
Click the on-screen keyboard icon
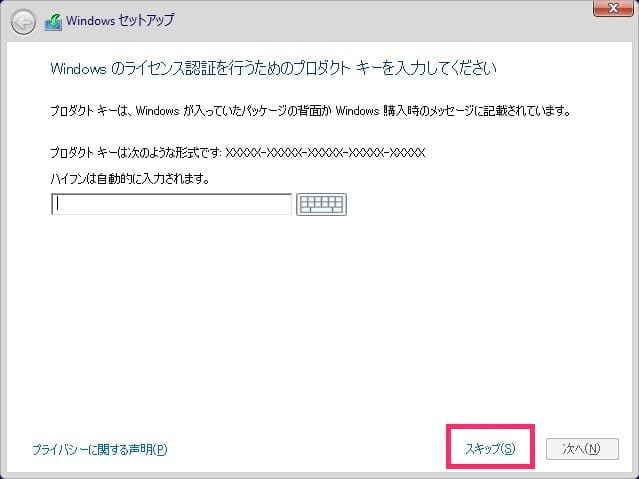pos(321,204)
